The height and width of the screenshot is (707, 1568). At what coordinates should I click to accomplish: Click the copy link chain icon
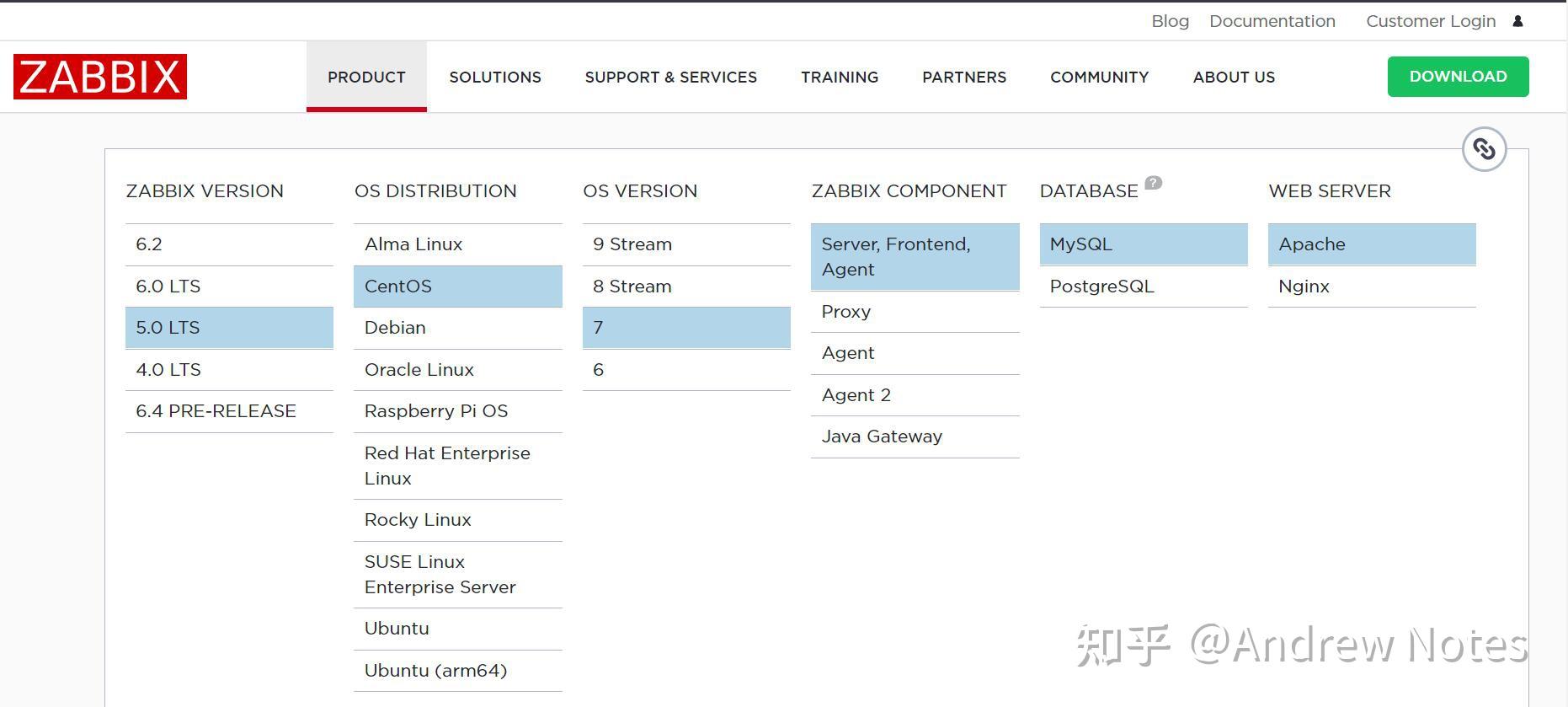tap(1484, 149)
